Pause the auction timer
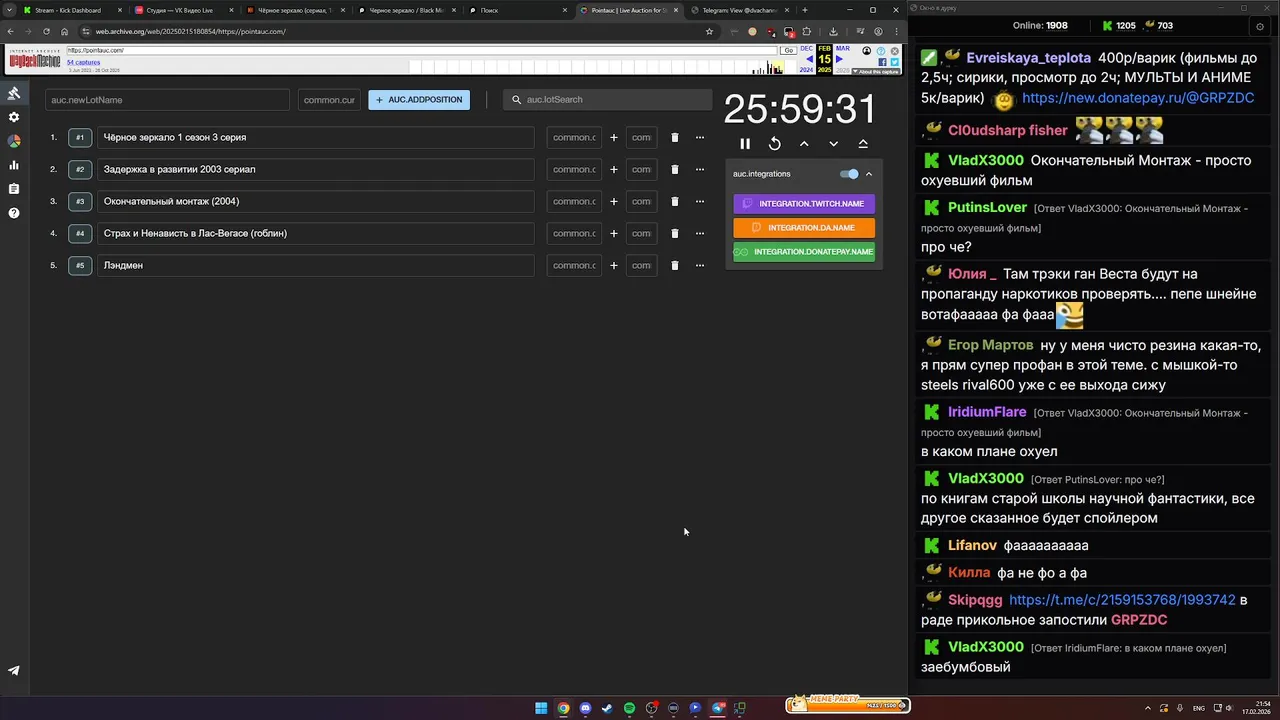This screenshot has height=720, width=1280. (x=745, y=144)
